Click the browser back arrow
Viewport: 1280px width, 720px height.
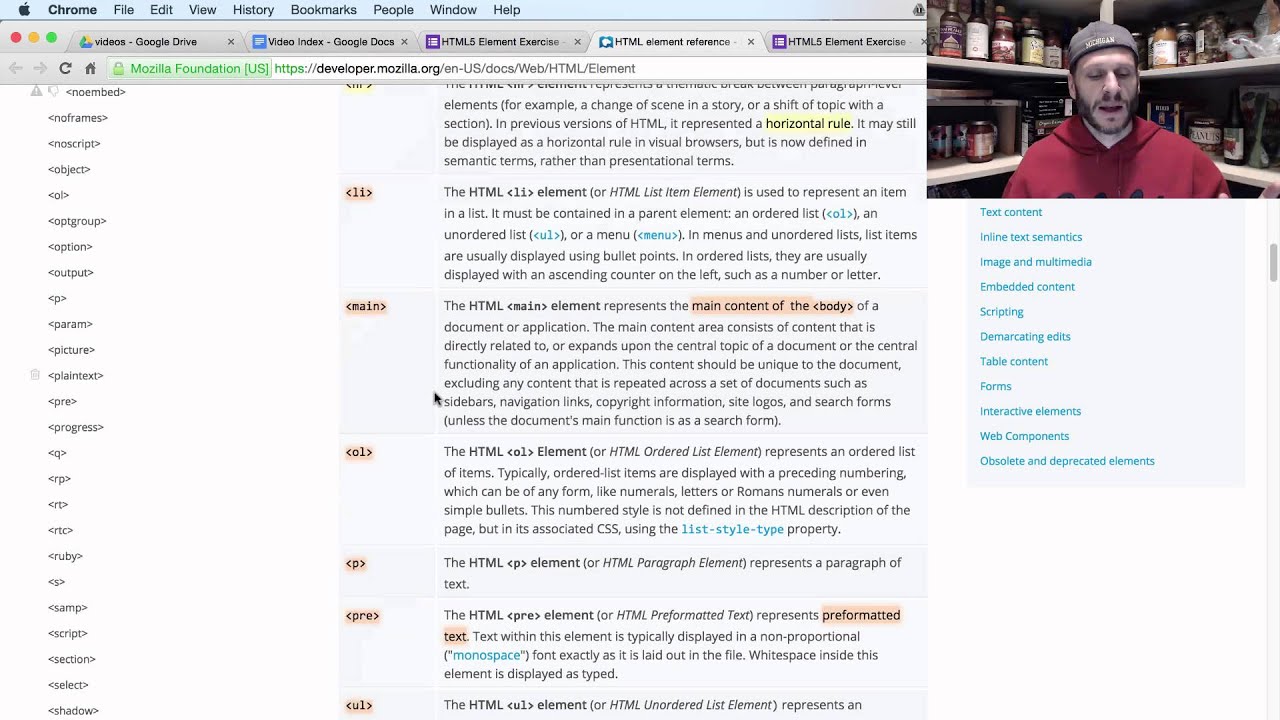click(15, 68)
